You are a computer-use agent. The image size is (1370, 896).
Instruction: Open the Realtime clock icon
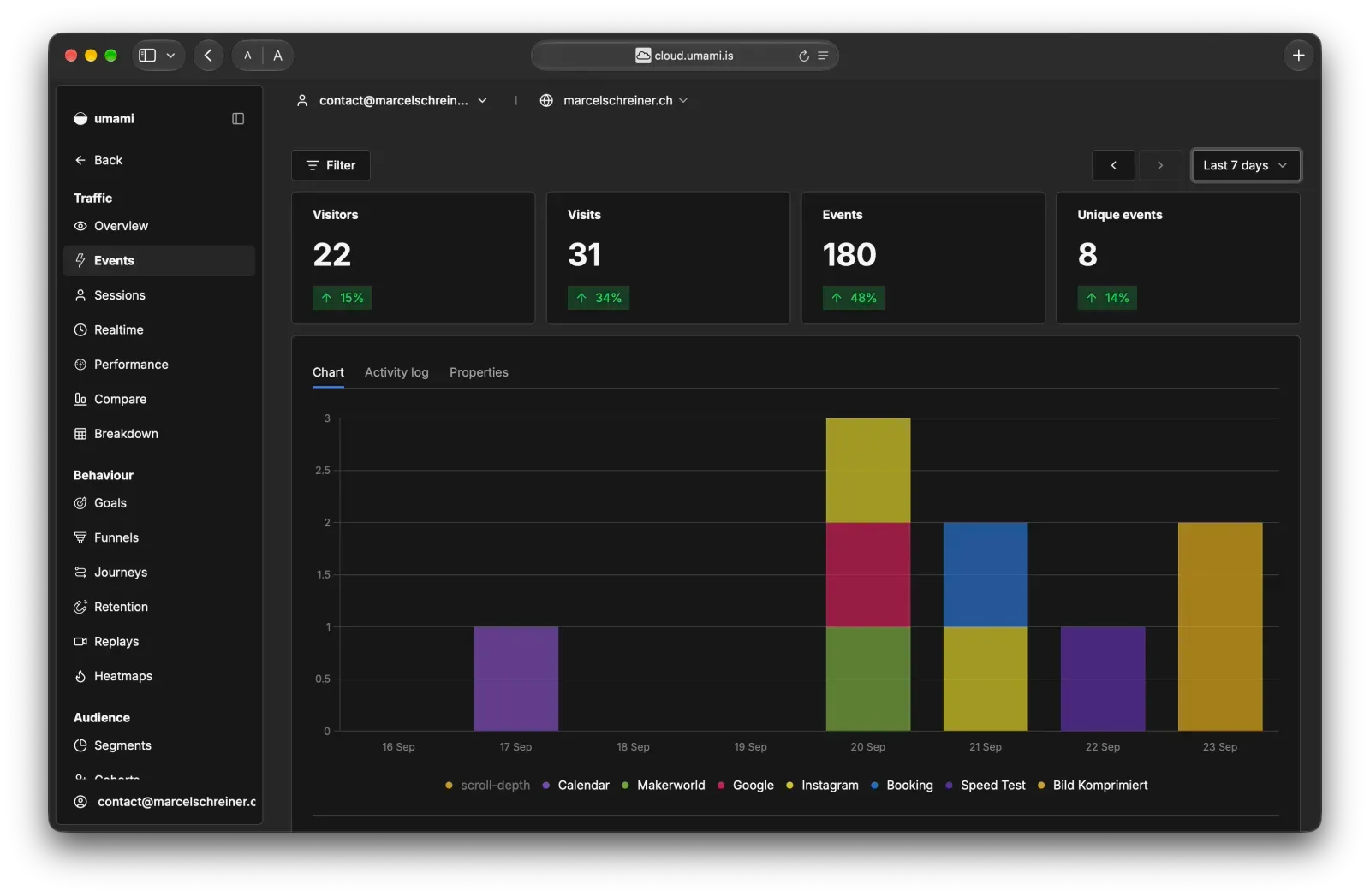click(80, 329)
